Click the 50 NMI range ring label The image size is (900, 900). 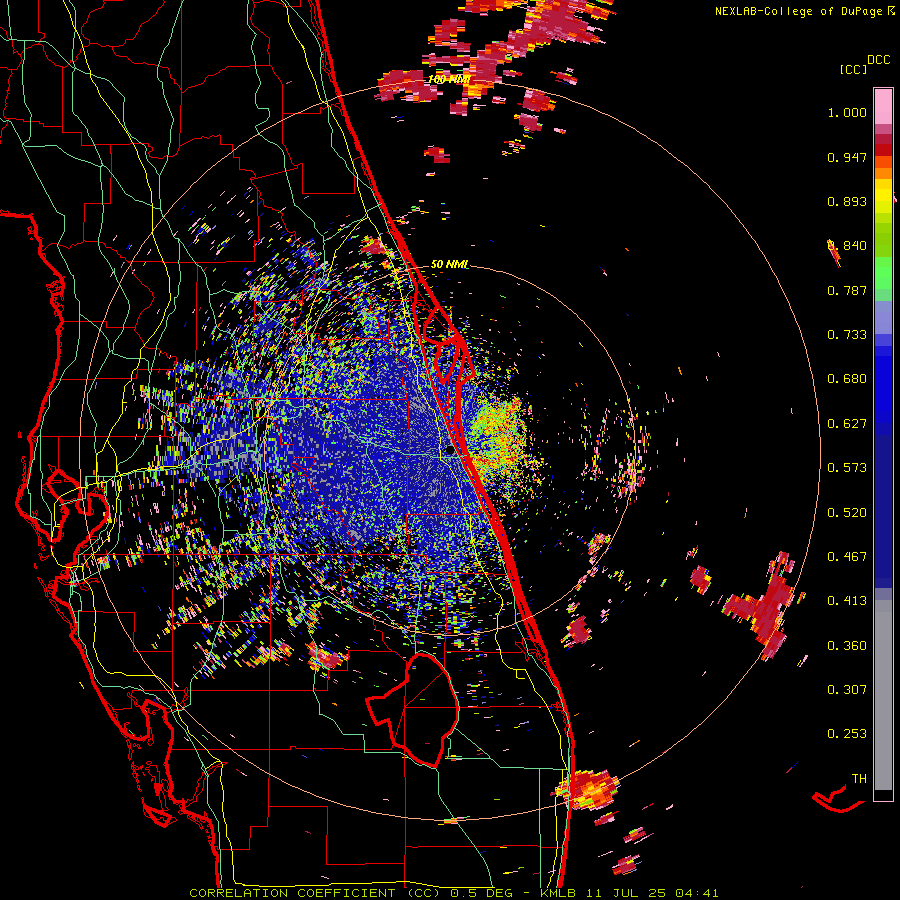[x=449, y=264]
